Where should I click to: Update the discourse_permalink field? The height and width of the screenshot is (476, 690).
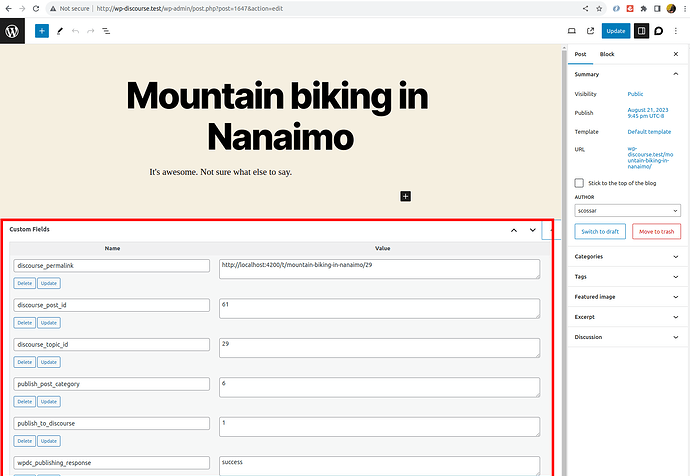[x=49, y=283]
